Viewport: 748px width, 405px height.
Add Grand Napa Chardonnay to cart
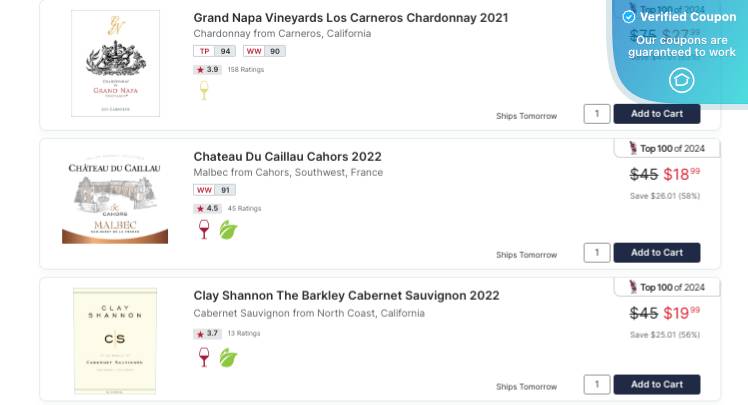[x=656, y=114]
